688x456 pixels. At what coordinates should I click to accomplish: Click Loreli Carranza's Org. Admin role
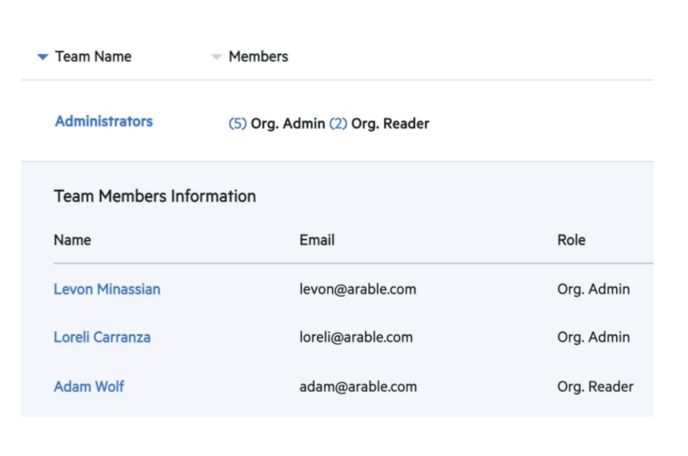(594, 337)
